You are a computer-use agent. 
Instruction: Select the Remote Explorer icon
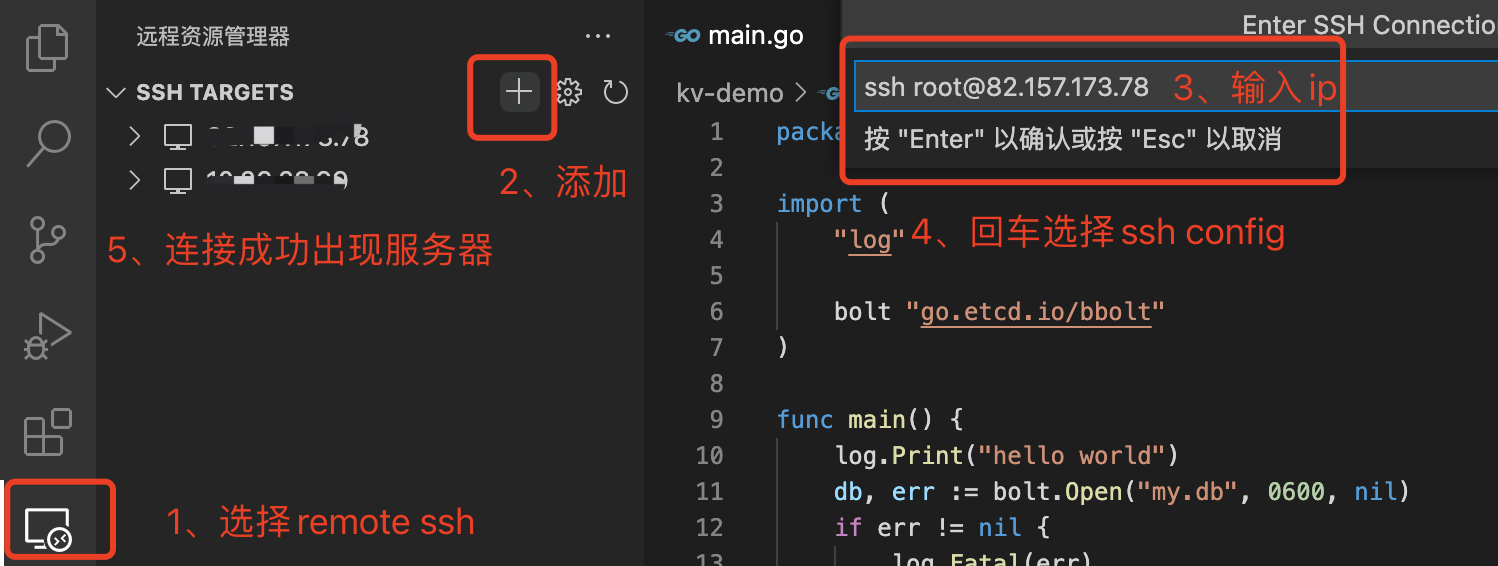[47, 527]
